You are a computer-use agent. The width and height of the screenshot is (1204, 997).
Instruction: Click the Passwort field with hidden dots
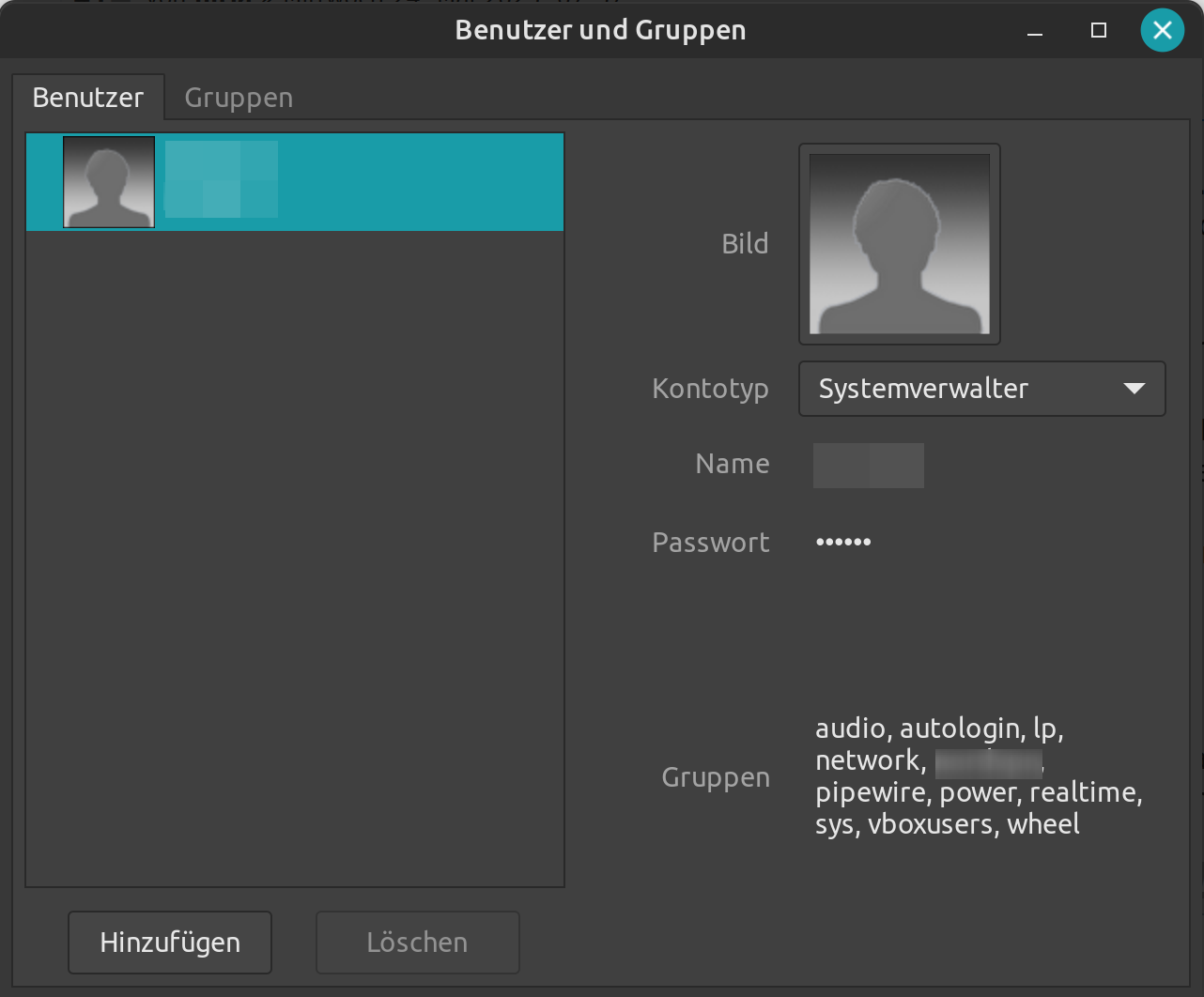(842, 541)
